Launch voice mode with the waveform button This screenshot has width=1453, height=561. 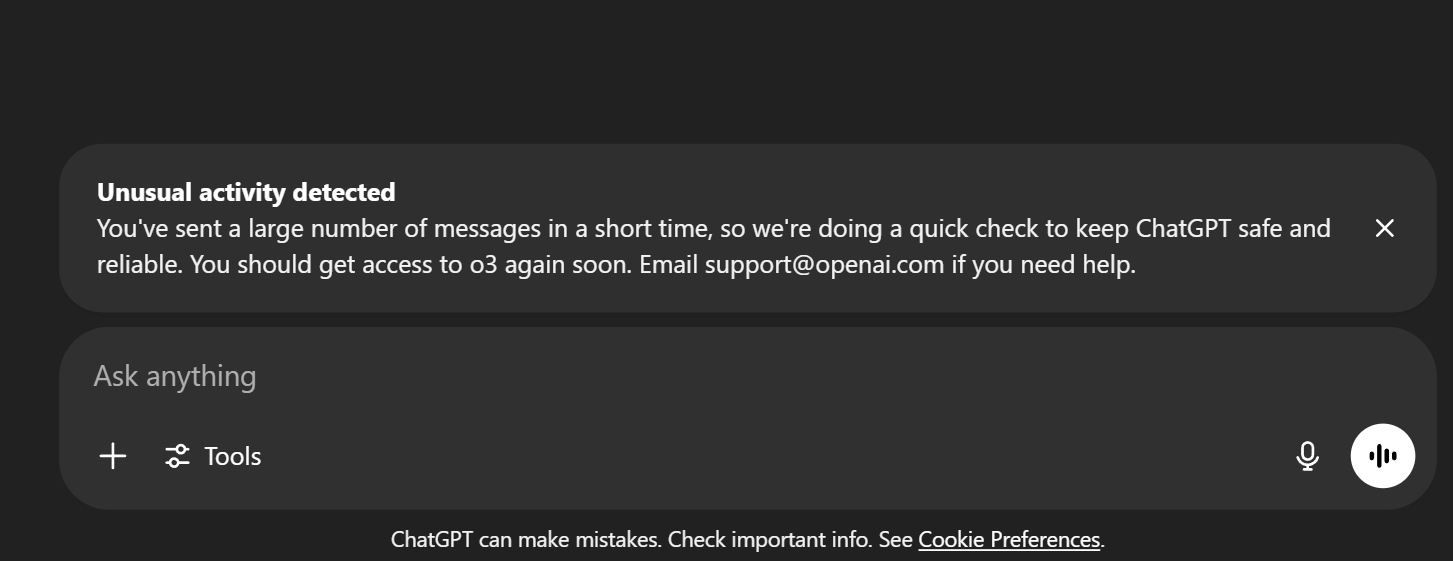[1382, 456]
